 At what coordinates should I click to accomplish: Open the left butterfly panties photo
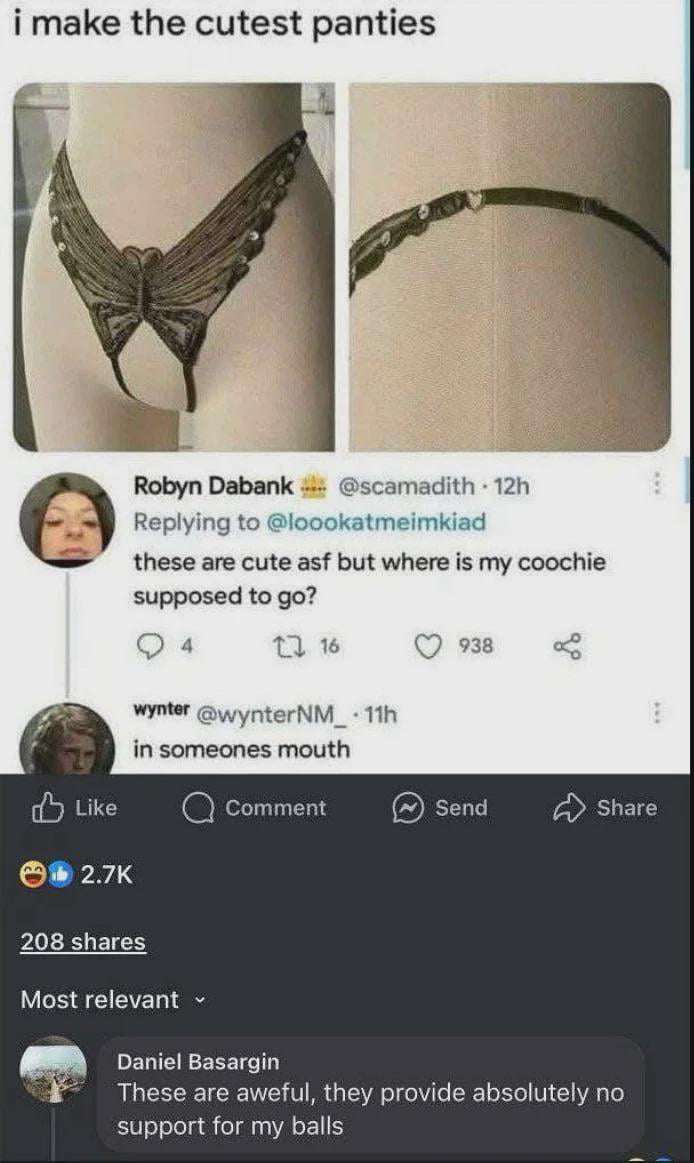(x=170, y=265)
